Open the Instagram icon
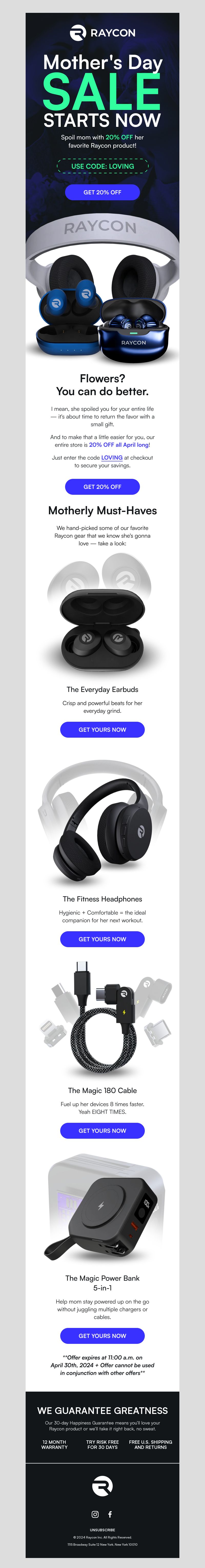 [x=95, y=1514]
